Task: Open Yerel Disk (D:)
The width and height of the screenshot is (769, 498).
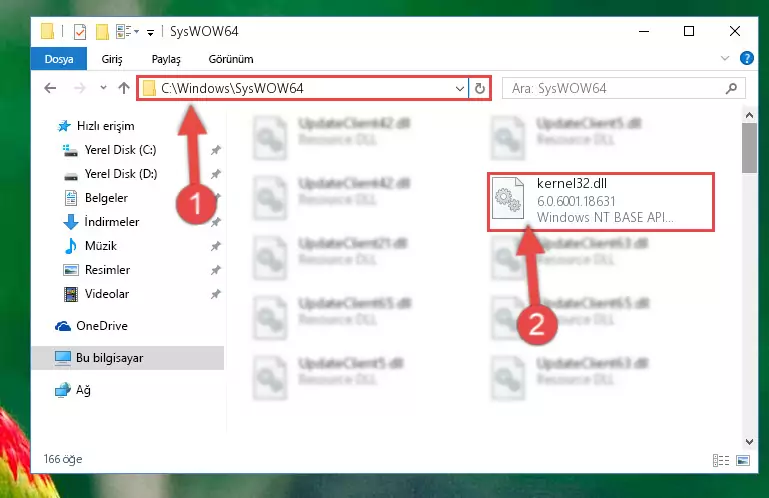Action: coord(121,174)
